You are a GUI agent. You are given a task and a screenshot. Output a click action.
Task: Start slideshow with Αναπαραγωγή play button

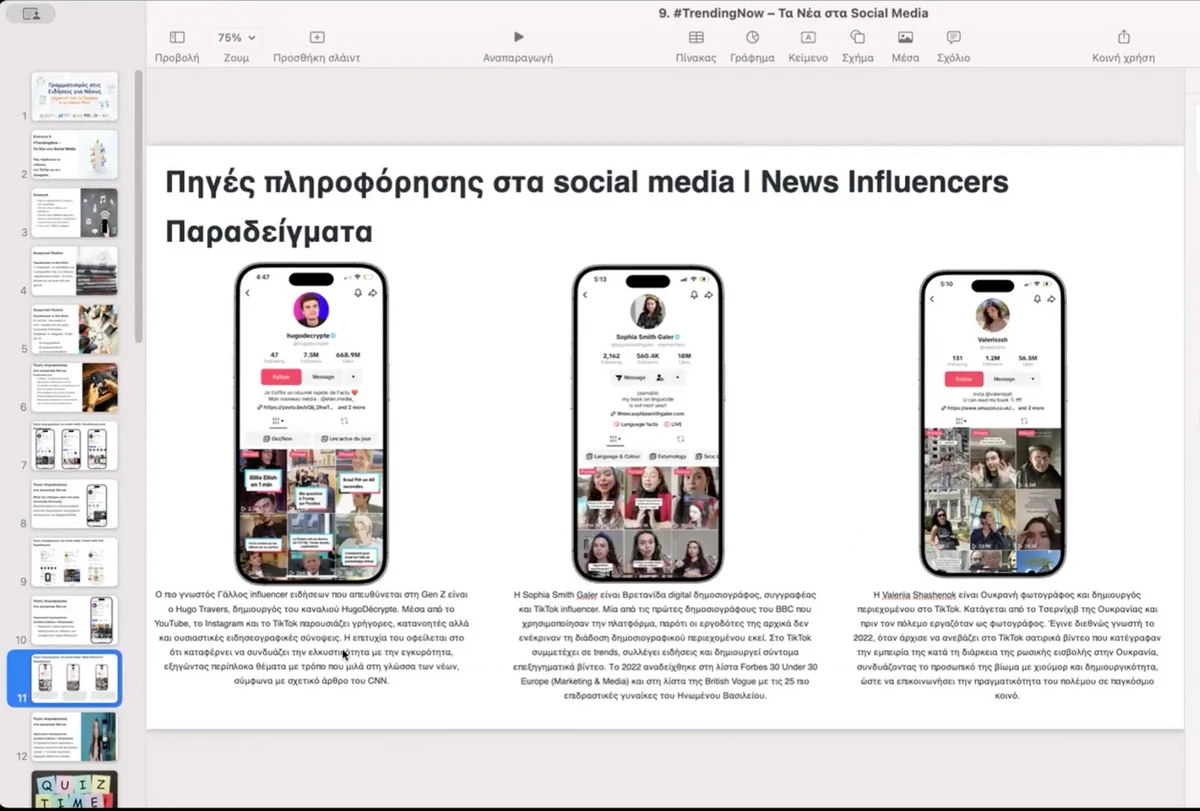pos(518,38)
